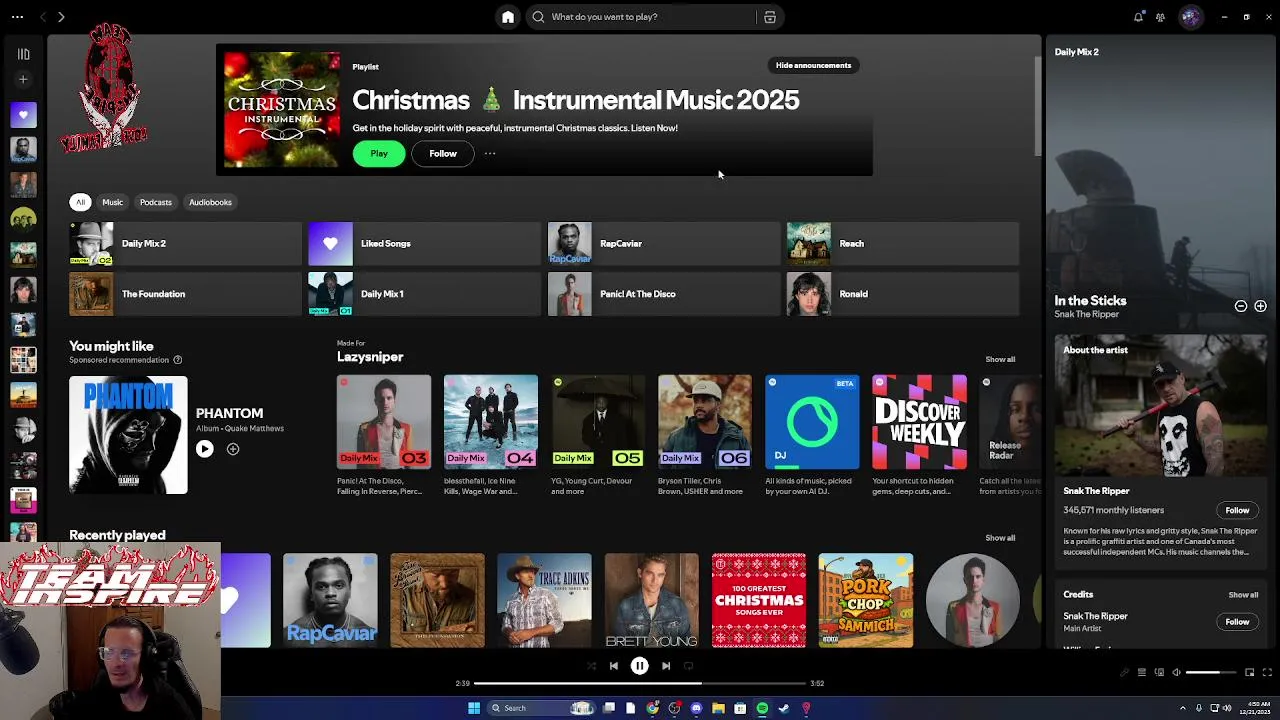Image resolution: width=1280 pixels, height=720 pixels.
Task: Open the mini player
Action: (1249, 673)
